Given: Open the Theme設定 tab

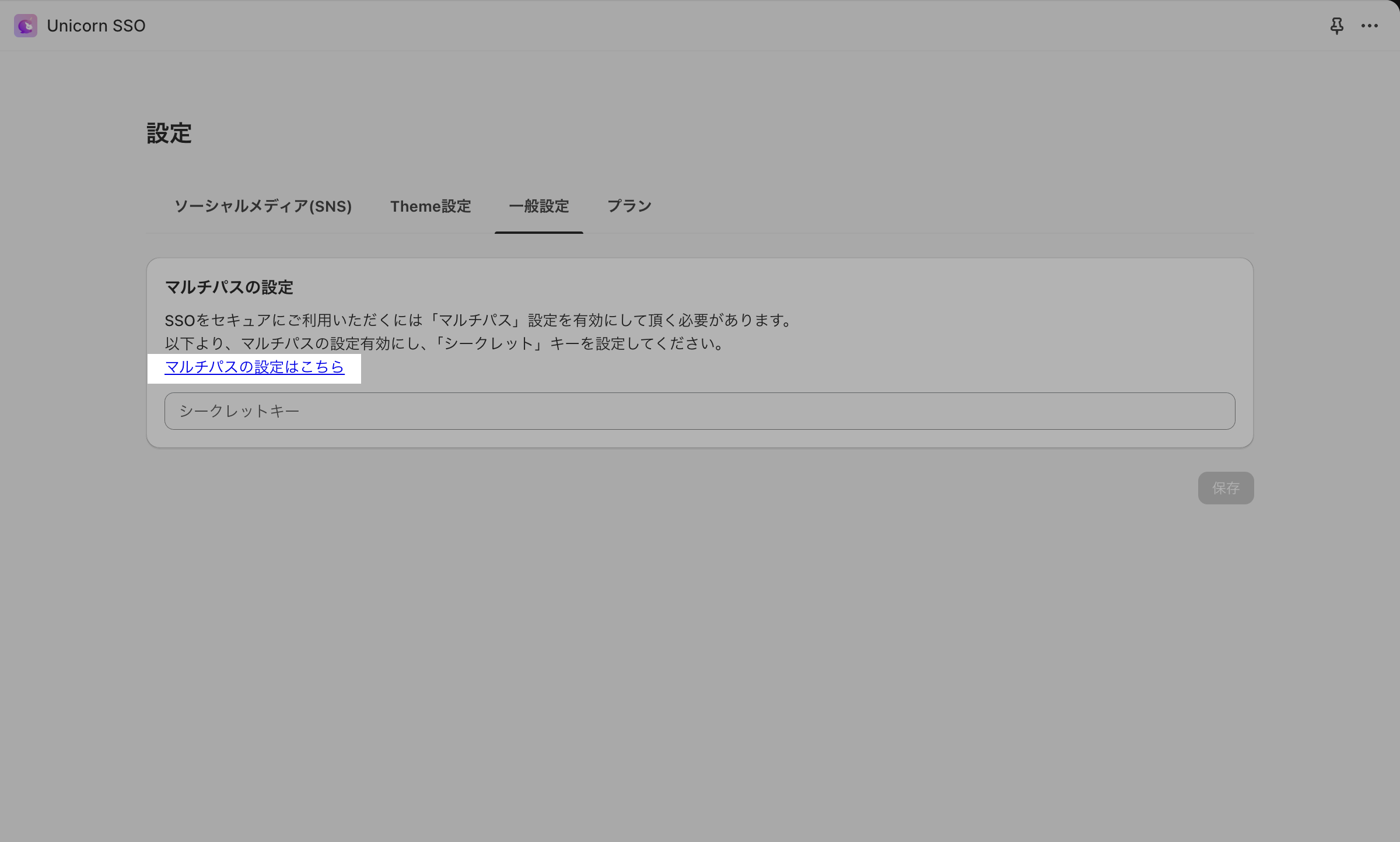Looking at the screenshot, I should tap(430, 206).
